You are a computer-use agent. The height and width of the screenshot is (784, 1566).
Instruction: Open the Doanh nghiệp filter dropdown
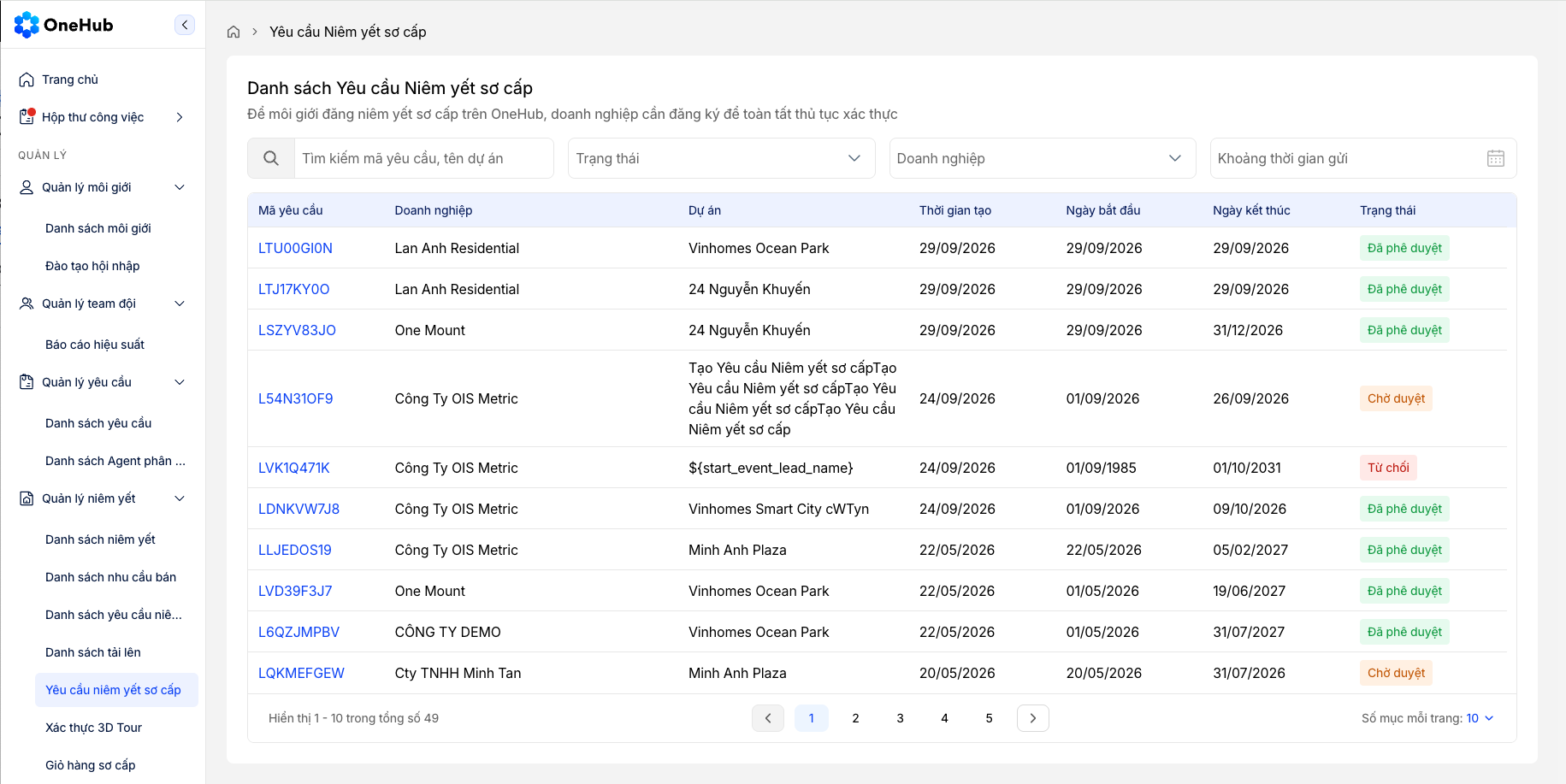1043,158
